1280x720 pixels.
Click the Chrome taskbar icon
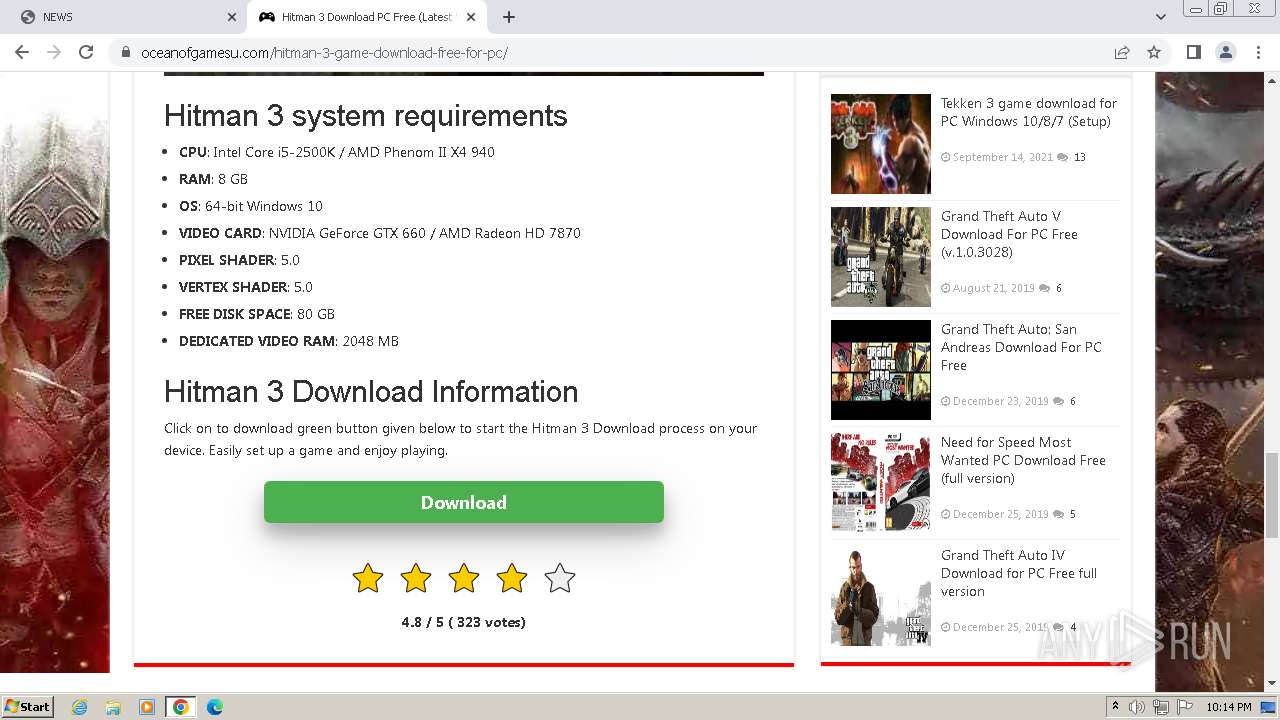181,707
